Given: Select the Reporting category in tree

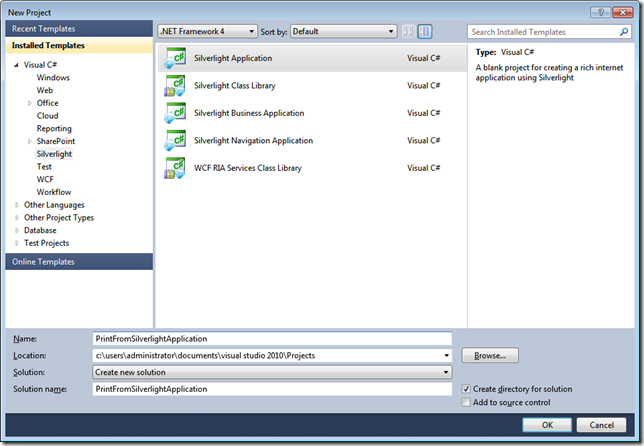Looking at the screenshot, I should coord(54,129).
